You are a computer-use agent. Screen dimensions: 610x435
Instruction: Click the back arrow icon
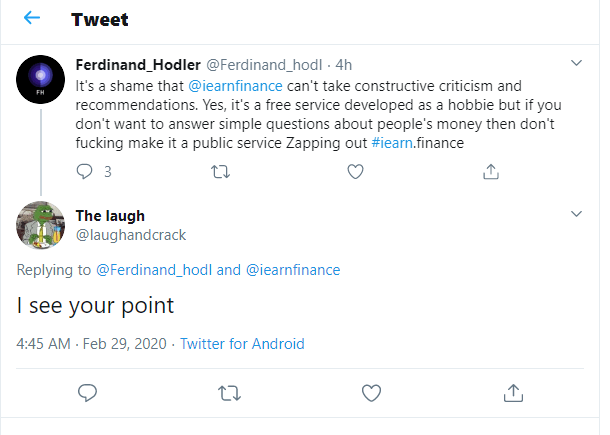[32, 19]
